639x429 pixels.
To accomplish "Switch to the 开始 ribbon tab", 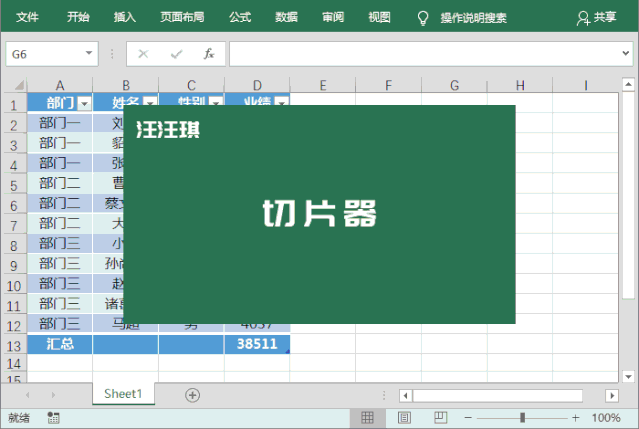I will pos(78,17).
